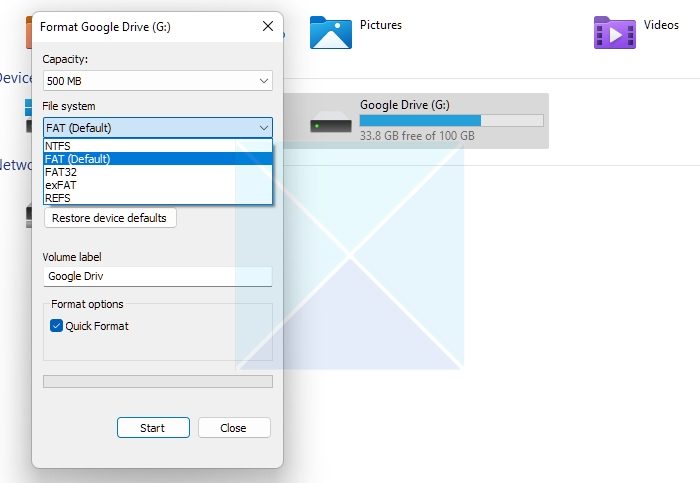The height and width of the screenshot is (483, 700).
Task: Open the Pictures folder icon
Action: (x=331, y=33)
